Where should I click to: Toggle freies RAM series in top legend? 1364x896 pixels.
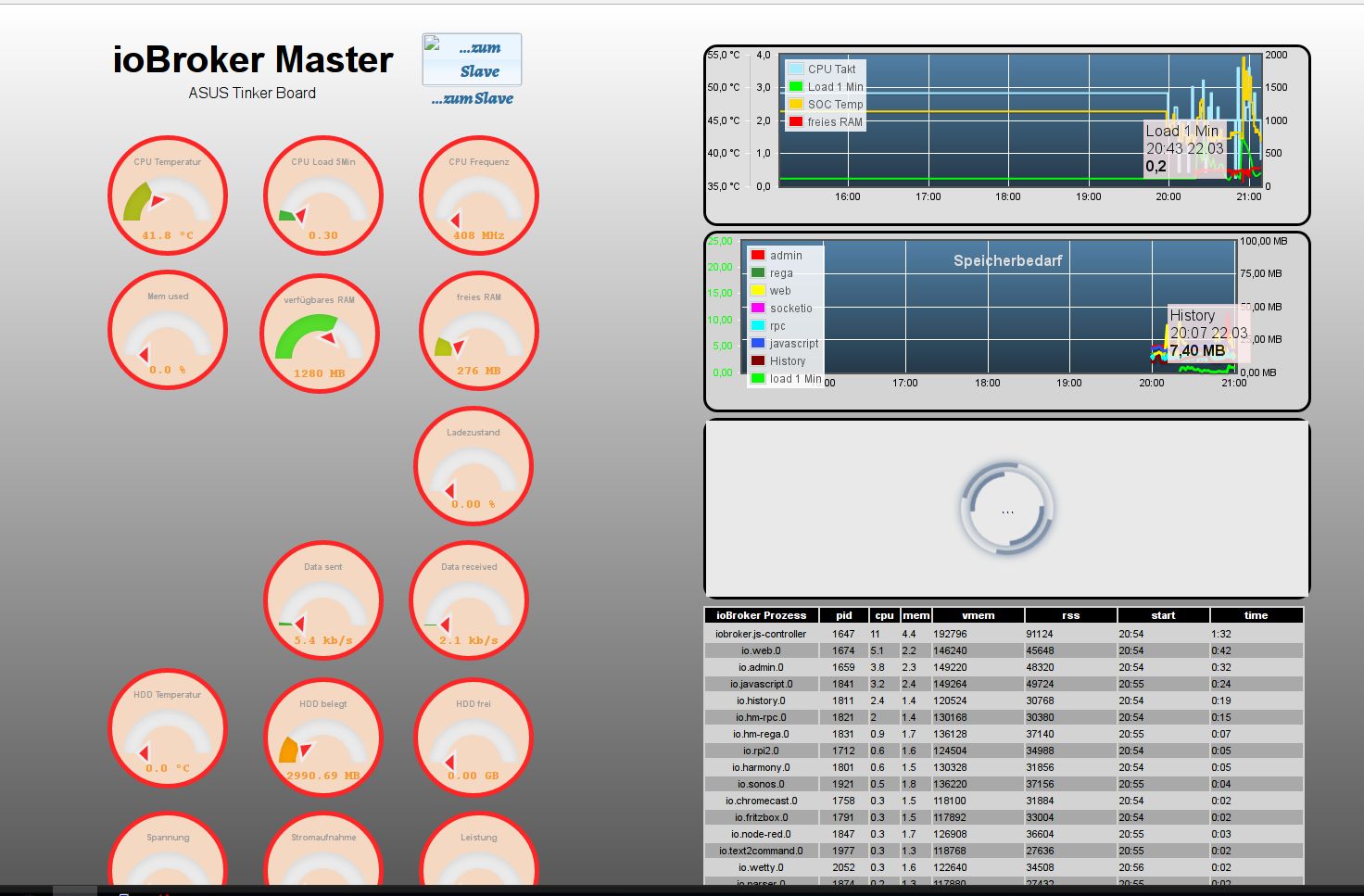(x=826, y=121)
